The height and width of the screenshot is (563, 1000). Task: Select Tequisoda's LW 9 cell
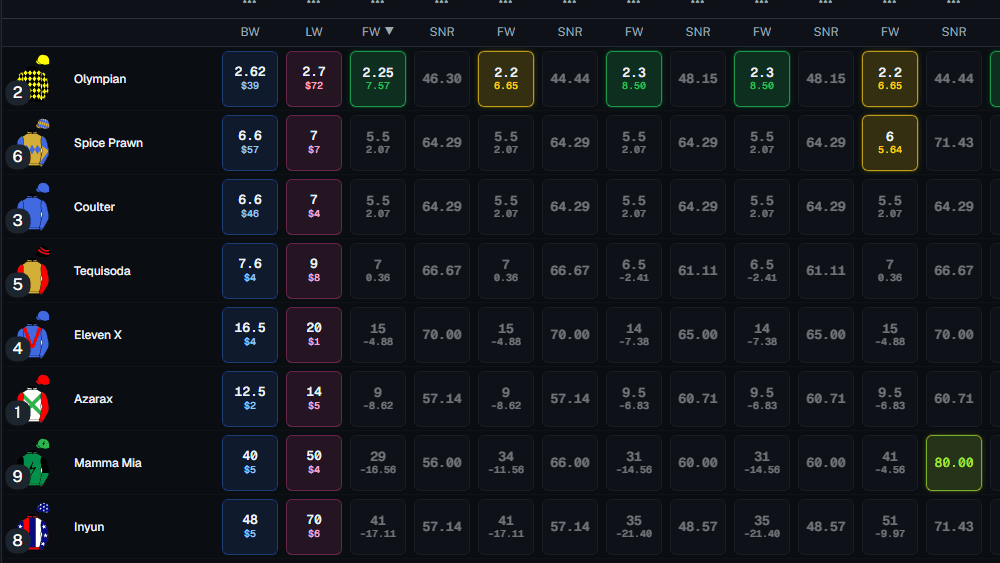coord(314,271)
